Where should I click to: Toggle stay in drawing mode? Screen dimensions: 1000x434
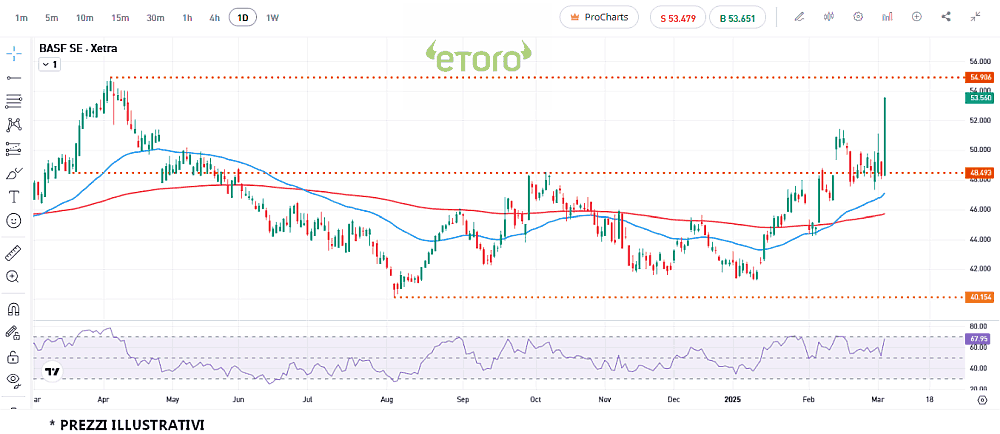(13, 332)
